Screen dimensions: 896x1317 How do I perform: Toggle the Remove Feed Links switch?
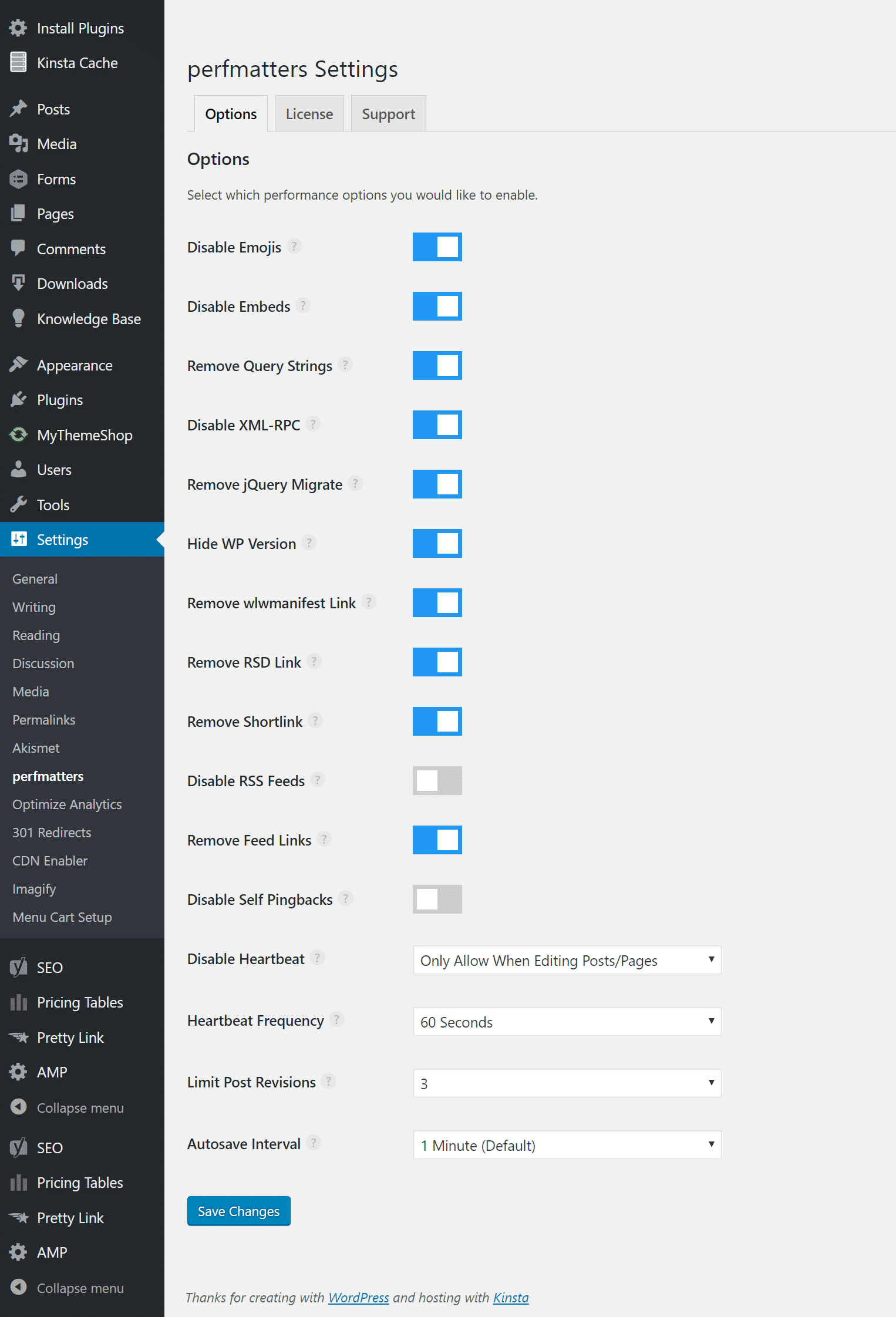[437, 840]
